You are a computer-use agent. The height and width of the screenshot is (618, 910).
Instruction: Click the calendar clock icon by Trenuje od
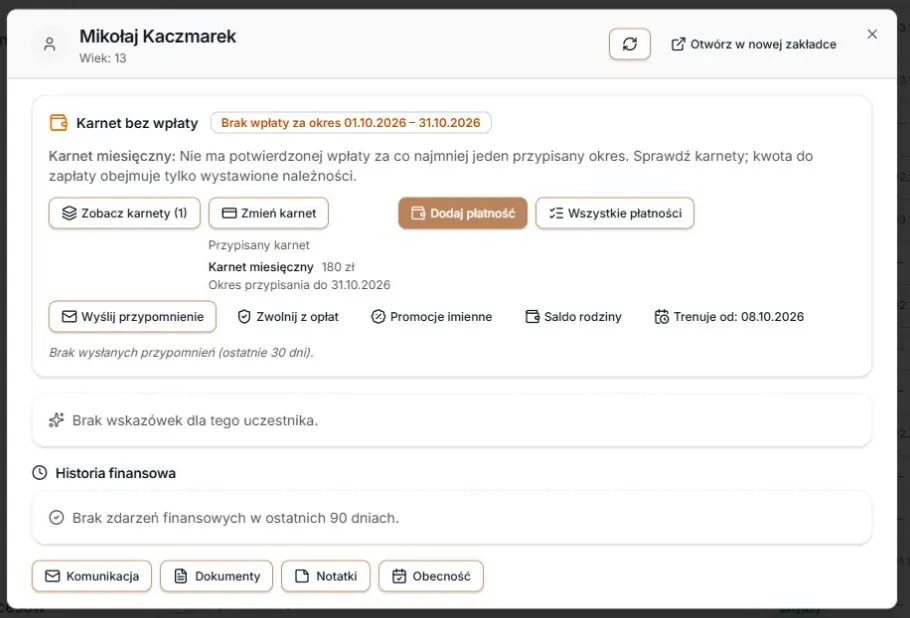click(x=662, y=317)
